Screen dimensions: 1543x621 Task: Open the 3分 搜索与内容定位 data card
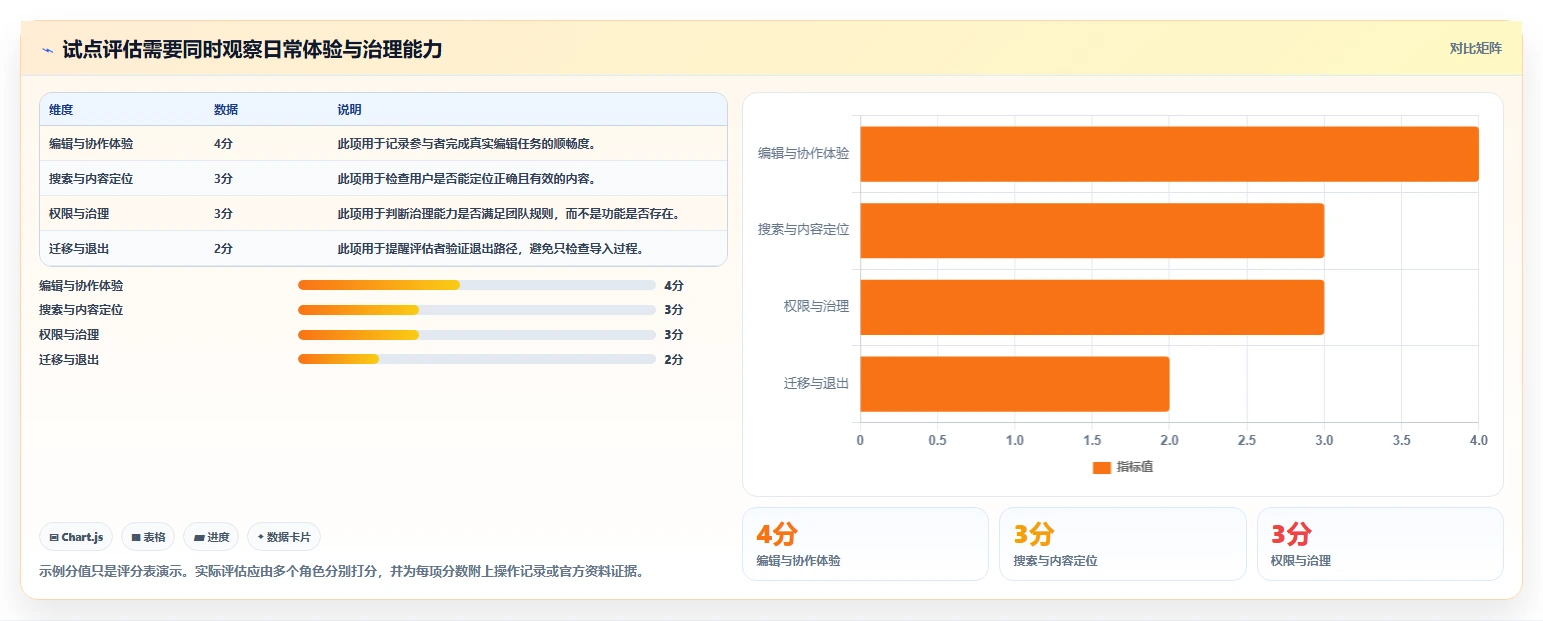(1123, 544)
